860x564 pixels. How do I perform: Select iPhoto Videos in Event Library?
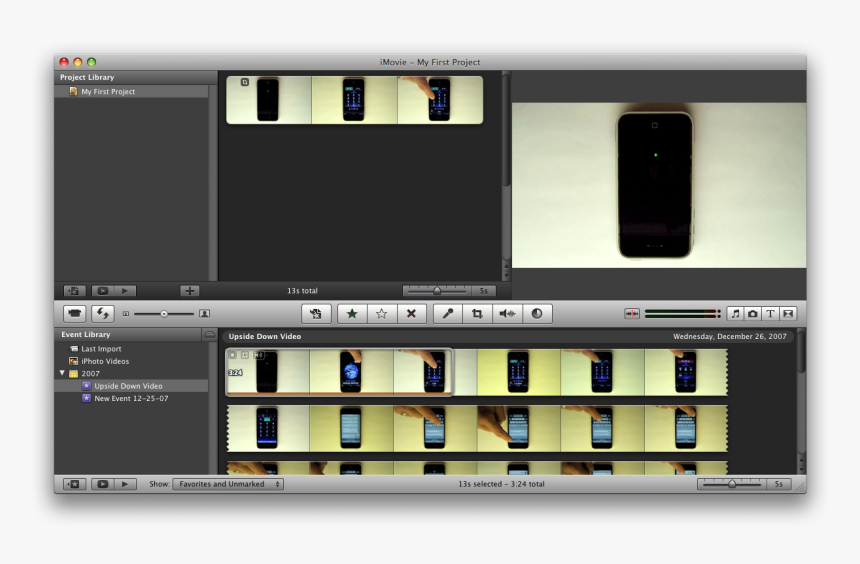pyautogui.click(x=132, y=361)
